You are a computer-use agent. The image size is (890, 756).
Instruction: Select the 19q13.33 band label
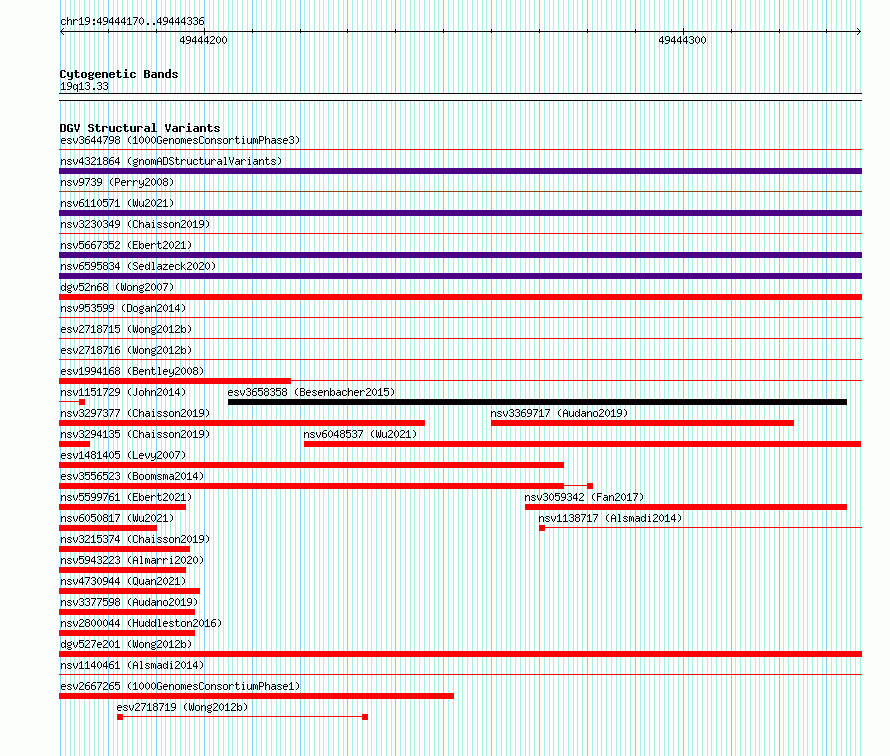click(84, 86)
